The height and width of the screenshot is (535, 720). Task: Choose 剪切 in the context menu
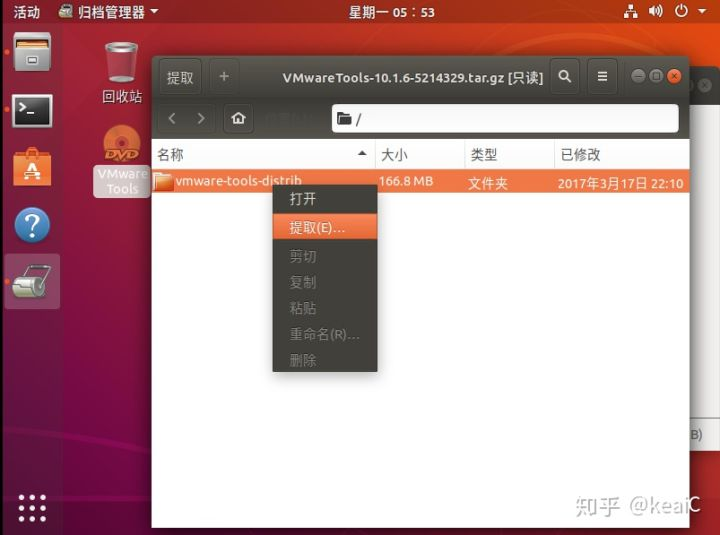tap(325, 256)
